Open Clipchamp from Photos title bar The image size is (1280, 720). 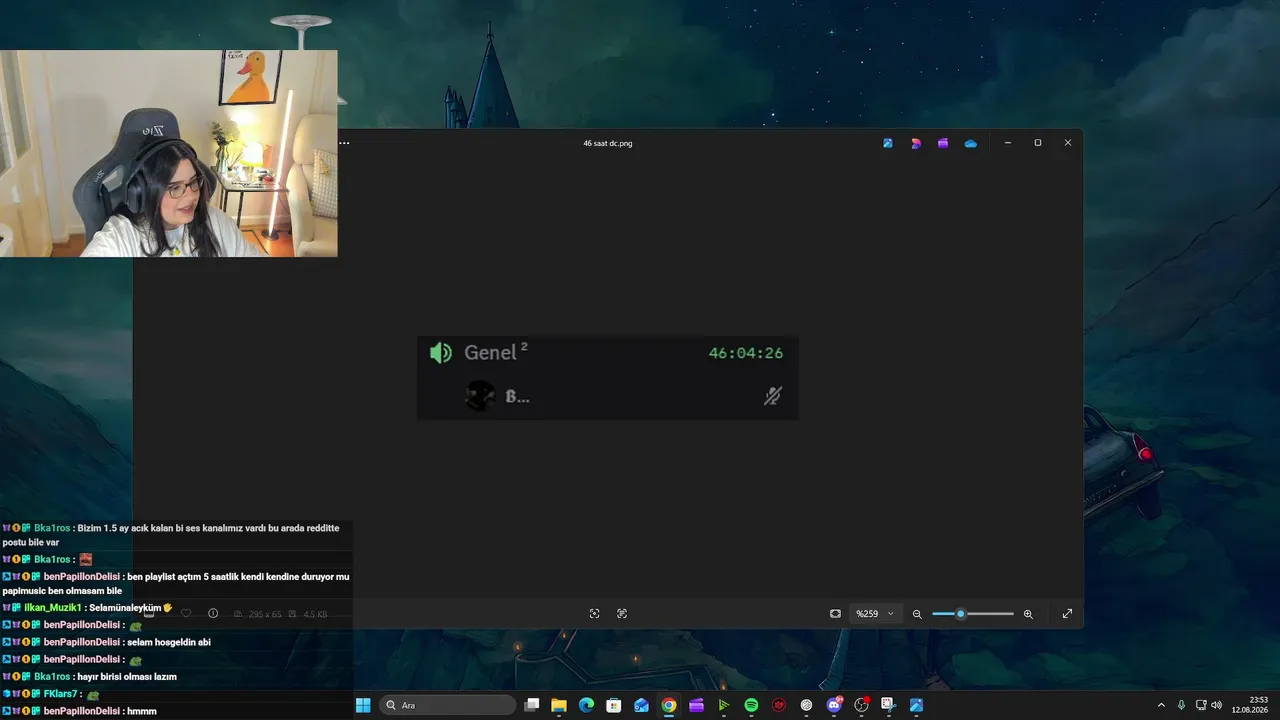pyautogui.click(x=942, y=143)
